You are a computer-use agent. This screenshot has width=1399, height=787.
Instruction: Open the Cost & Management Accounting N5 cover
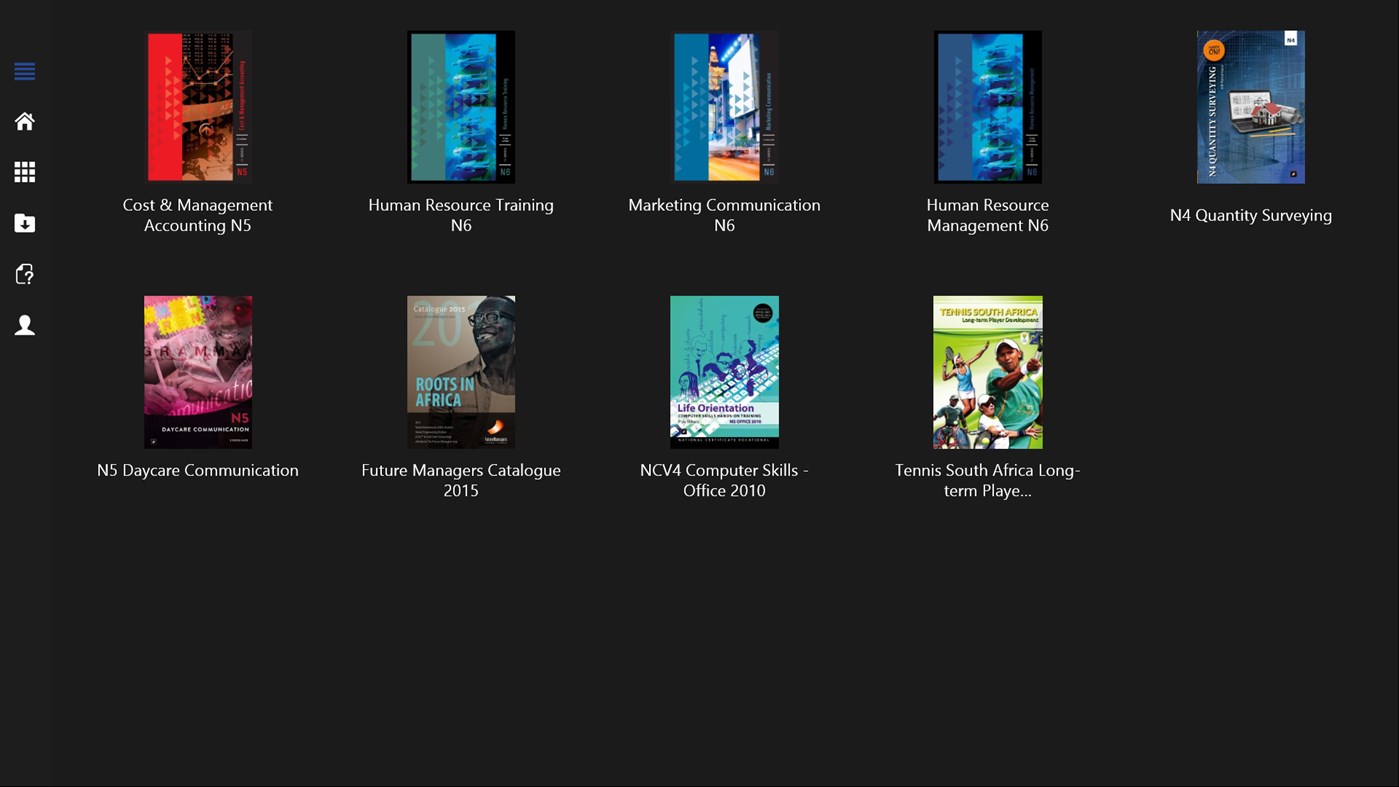[x=198, y=106]
